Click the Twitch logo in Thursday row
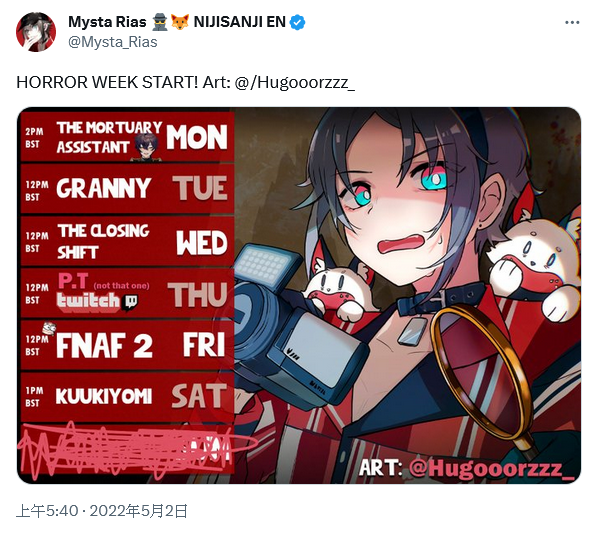598x537 pixels. [131, 302]
